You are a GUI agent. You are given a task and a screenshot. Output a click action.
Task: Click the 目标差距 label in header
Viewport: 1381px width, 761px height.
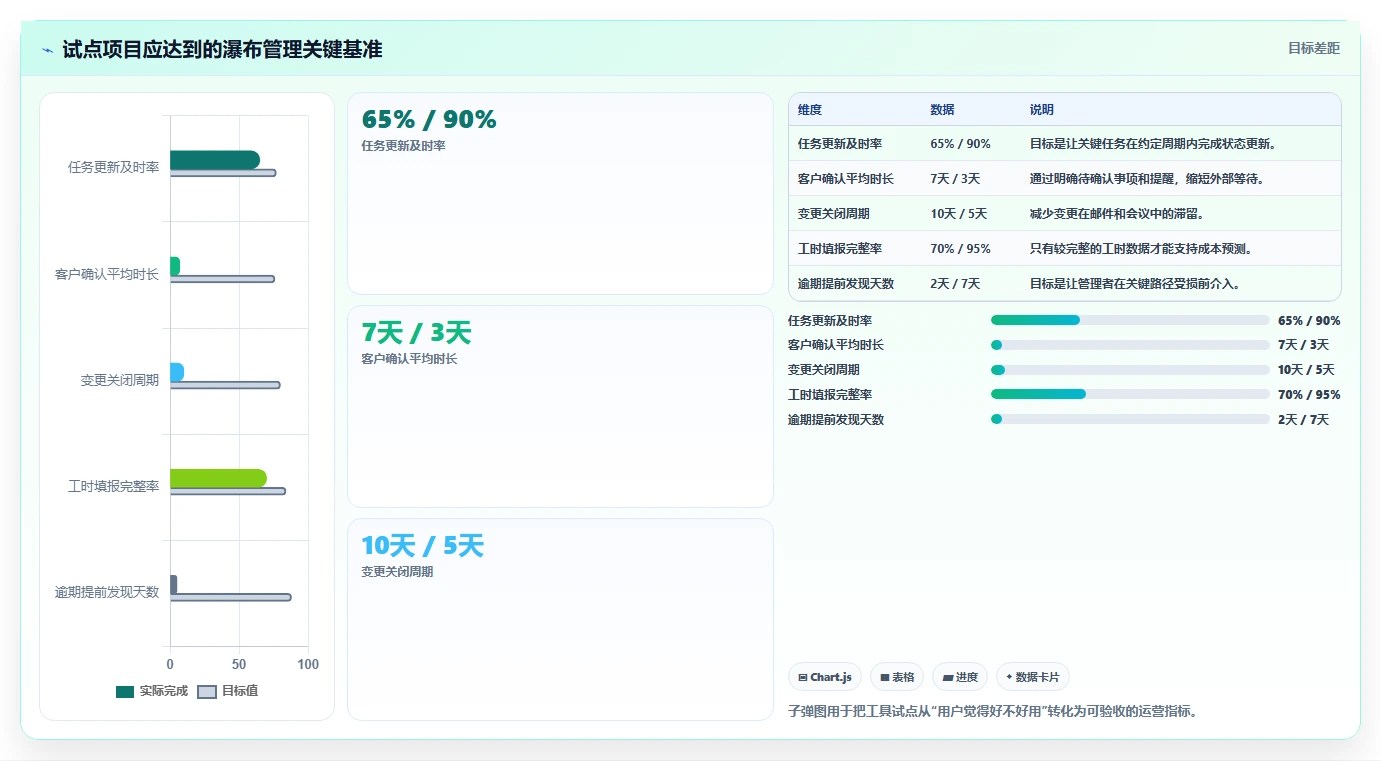coord(1313,48)
